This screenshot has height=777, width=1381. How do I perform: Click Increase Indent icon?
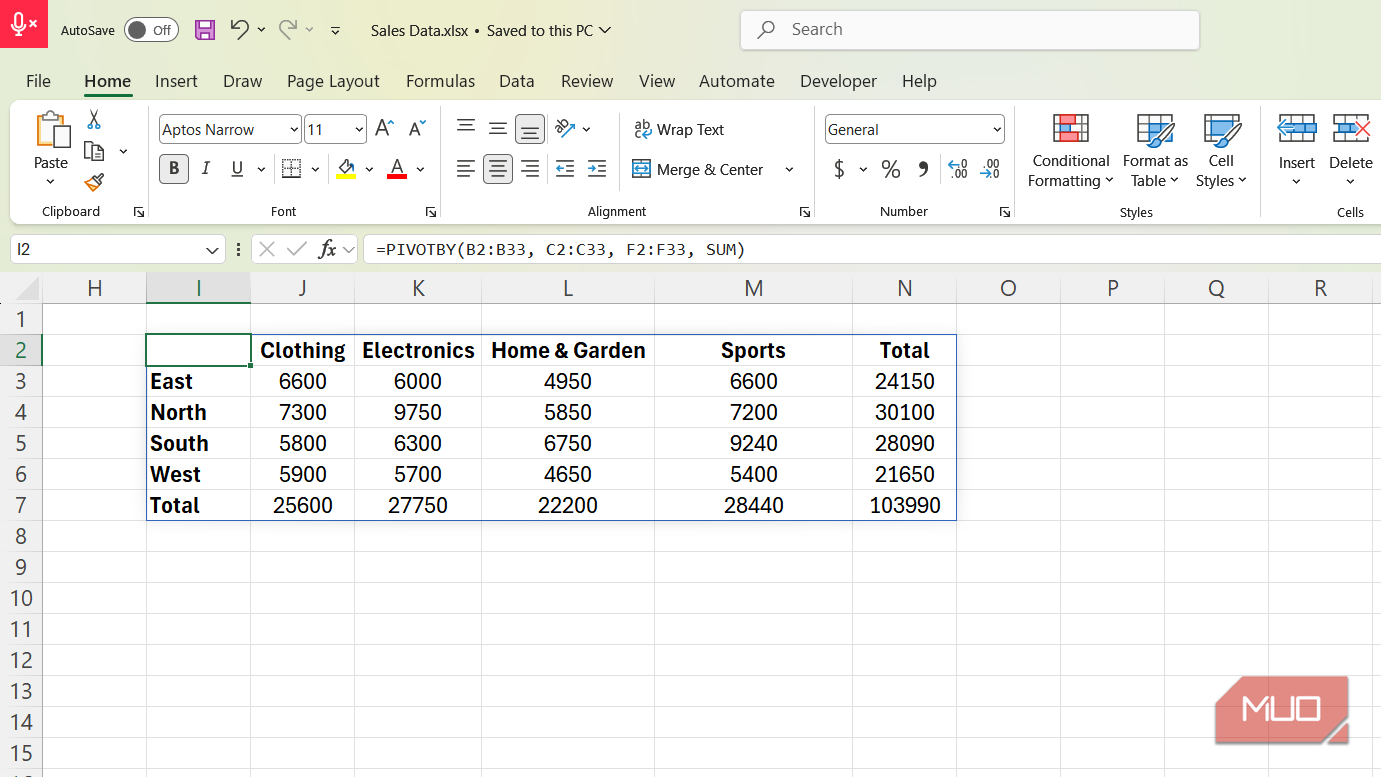pyautogui.click(x=597, y=169)
